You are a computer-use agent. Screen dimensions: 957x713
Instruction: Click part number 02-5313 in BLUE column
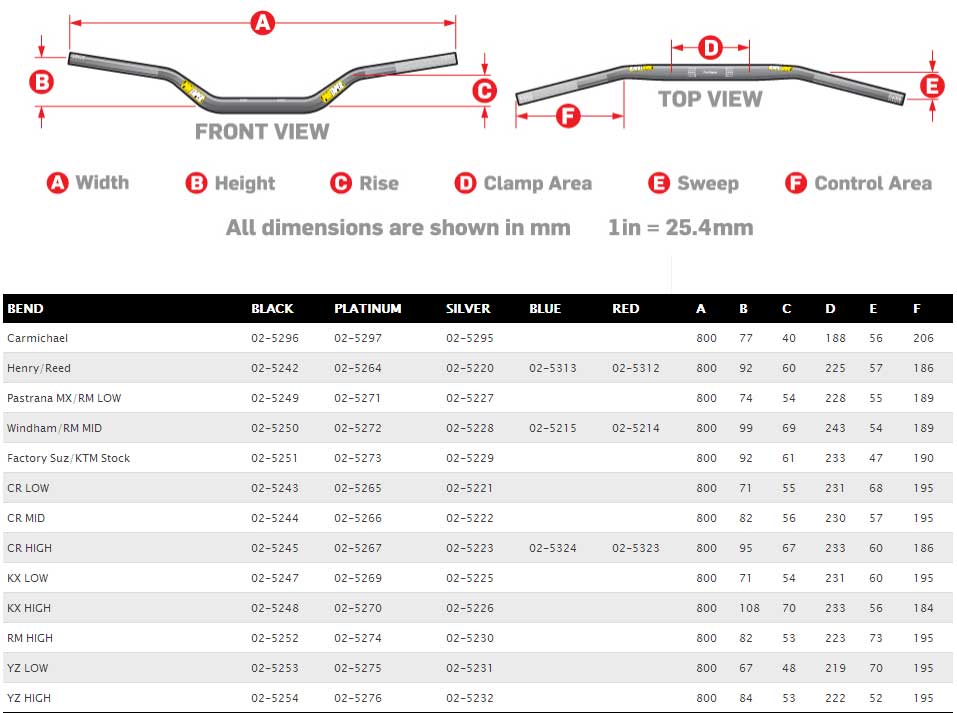(x=552, y=368)
